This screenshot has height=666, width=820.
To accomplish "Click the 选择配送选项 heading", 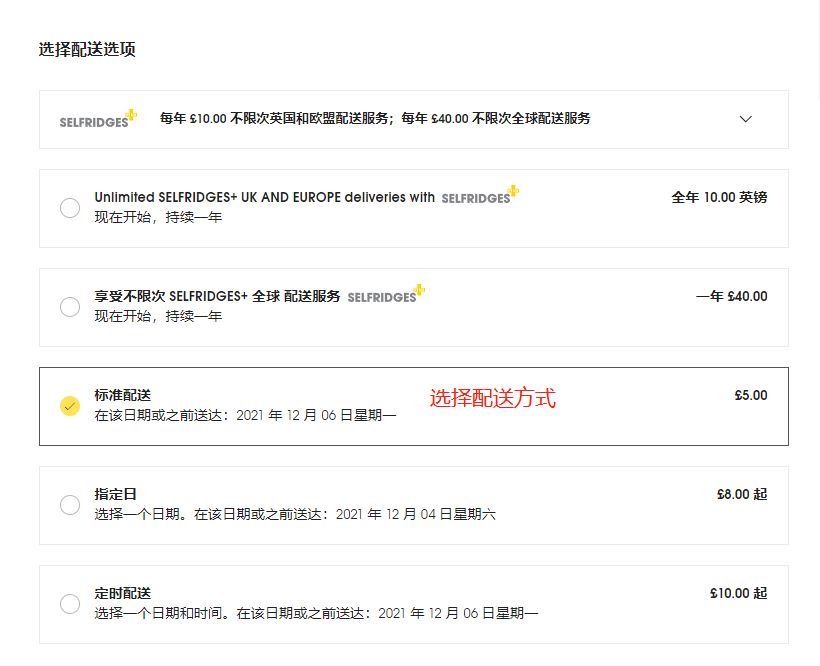I will tap(87, 49).
